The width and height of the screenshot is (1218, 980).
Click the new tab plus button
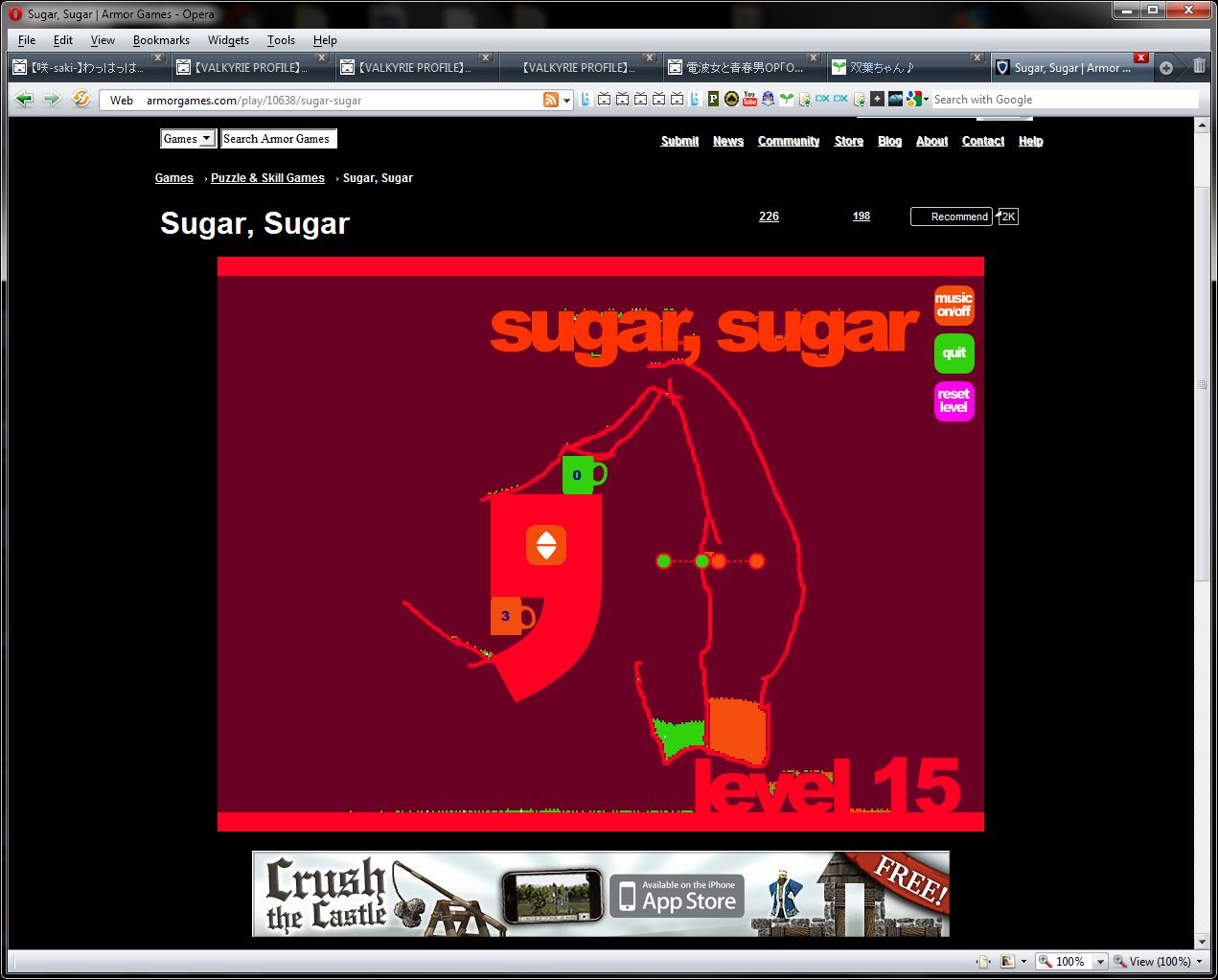point(1166,67)
